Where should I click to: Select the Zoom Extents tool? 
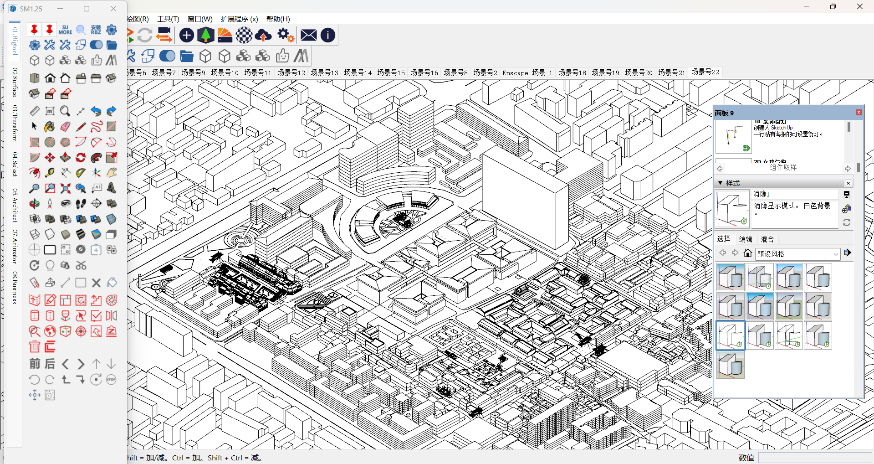65,188
